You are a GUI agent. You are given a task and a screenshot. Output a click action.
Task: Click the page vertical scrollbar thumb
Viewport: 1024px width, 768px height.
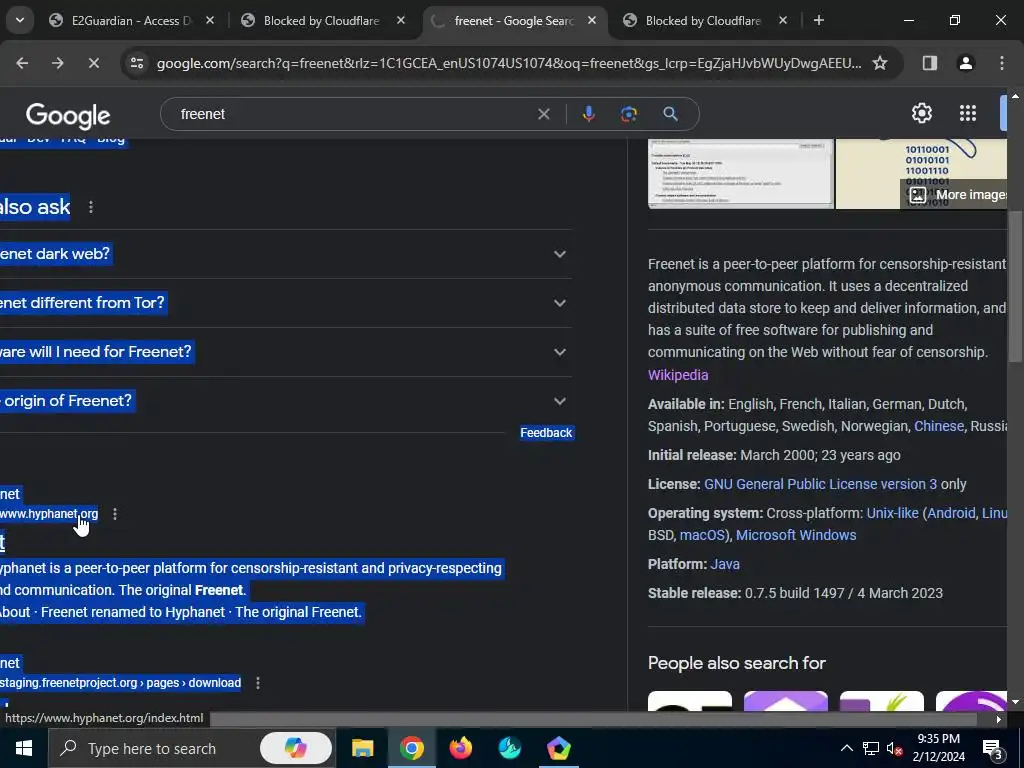coord(1014,287)
